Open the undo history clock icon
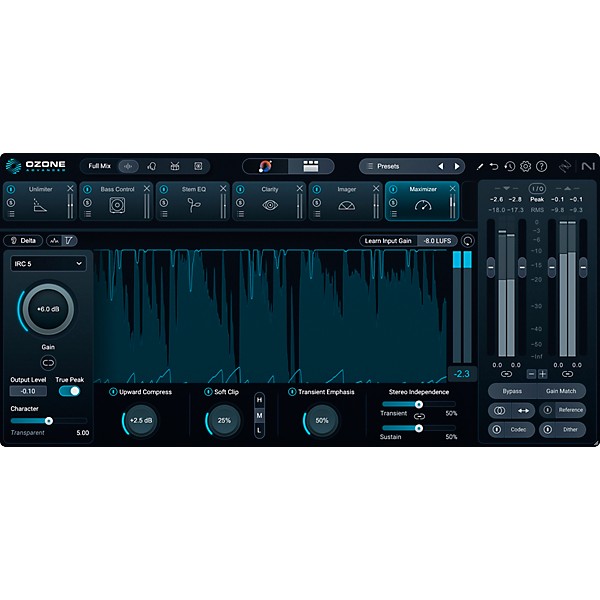The image size is (600, 600). point(510,166)
